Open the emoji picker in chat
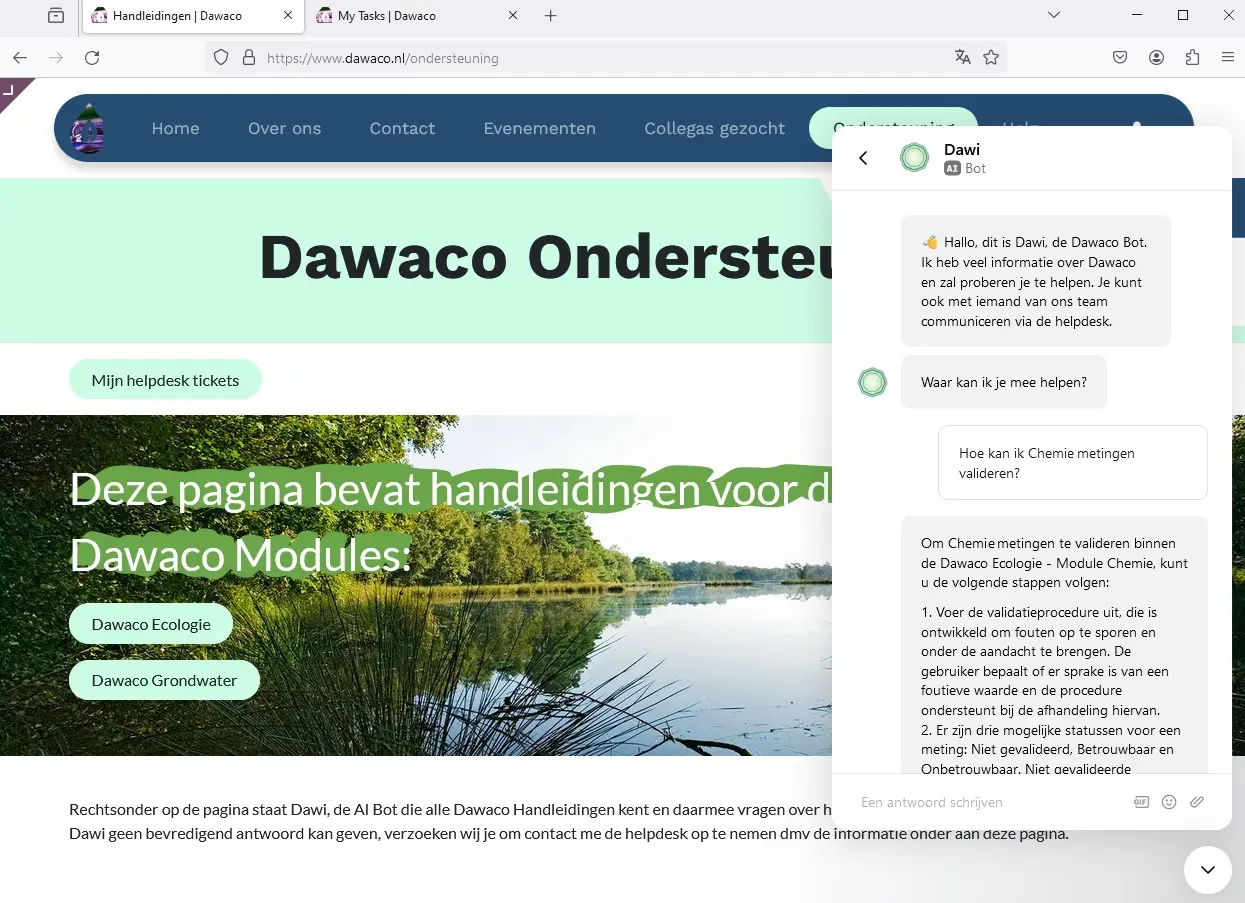 pos(1169,802)
